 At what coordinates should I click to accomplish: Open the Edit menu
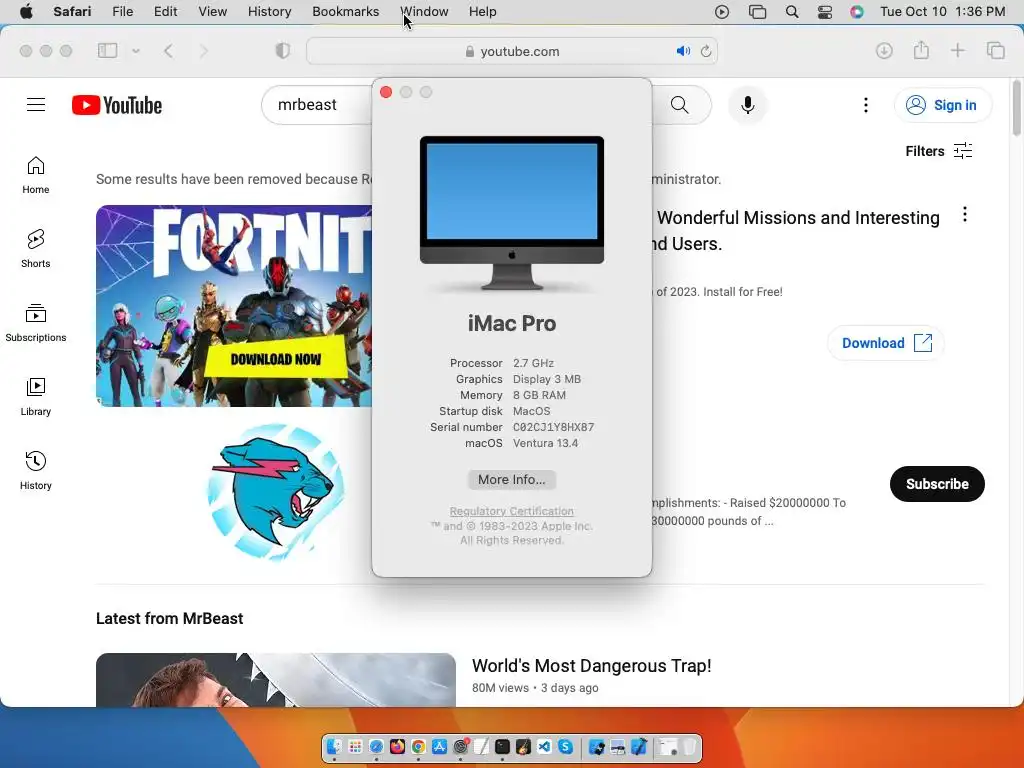[x=165, y=12]
